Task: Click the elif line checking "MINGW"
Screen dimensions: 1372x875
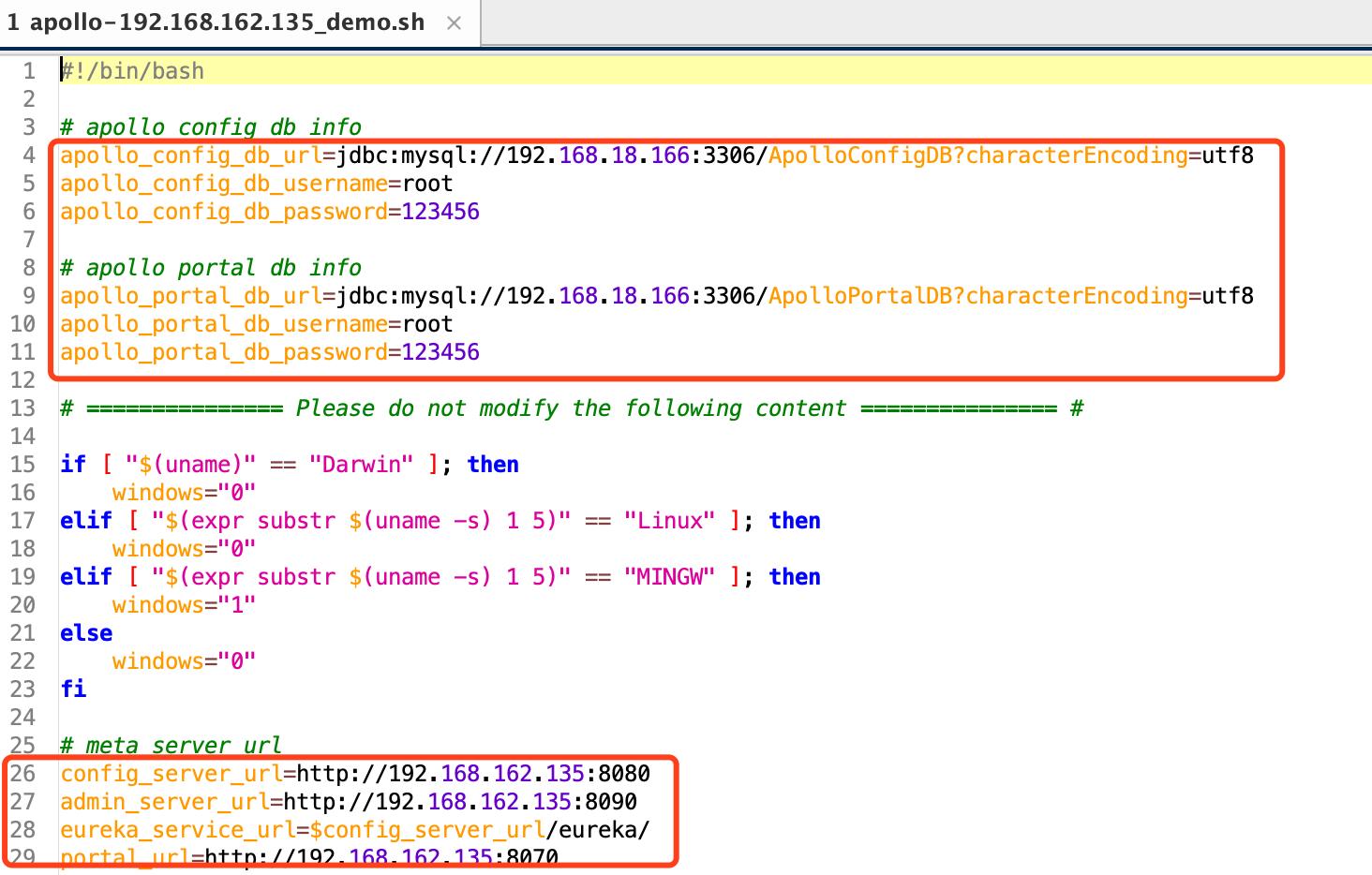Action: point(440,577)
